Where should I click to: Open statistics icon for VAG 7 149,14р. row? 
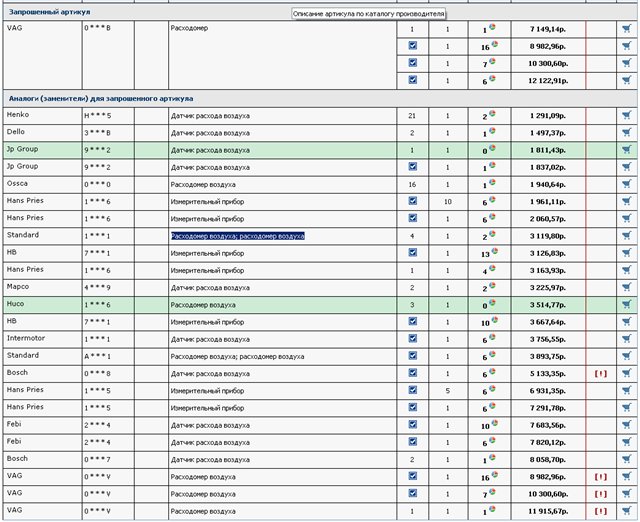(492, 27)
